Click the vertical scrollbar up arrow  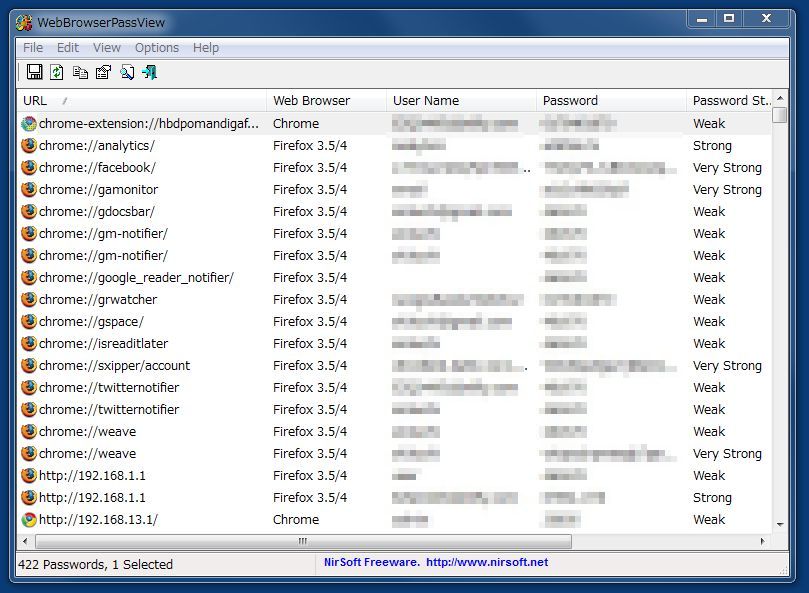tap(780, 98)
